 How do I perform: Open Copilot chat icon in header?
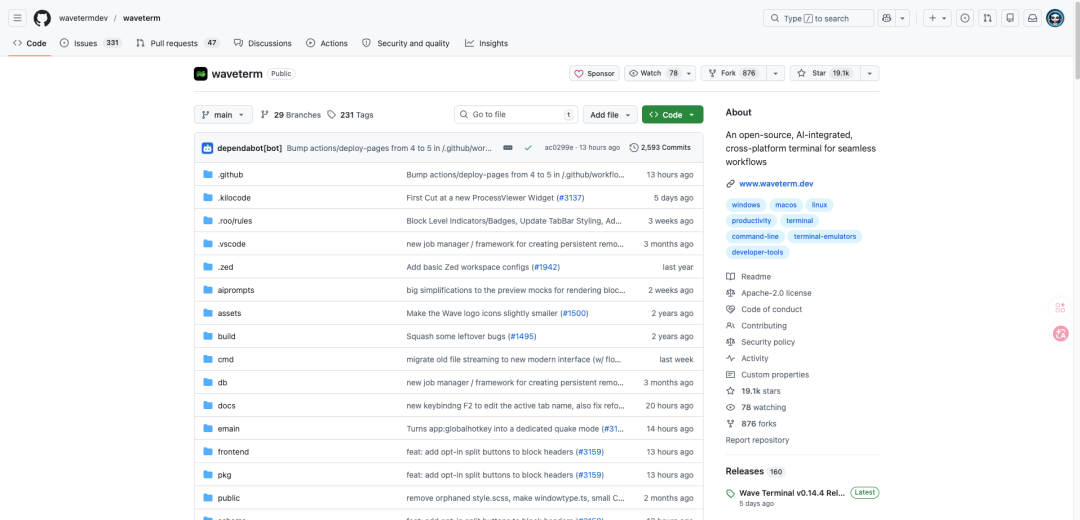pyautogui.click(x=886, y=18)
